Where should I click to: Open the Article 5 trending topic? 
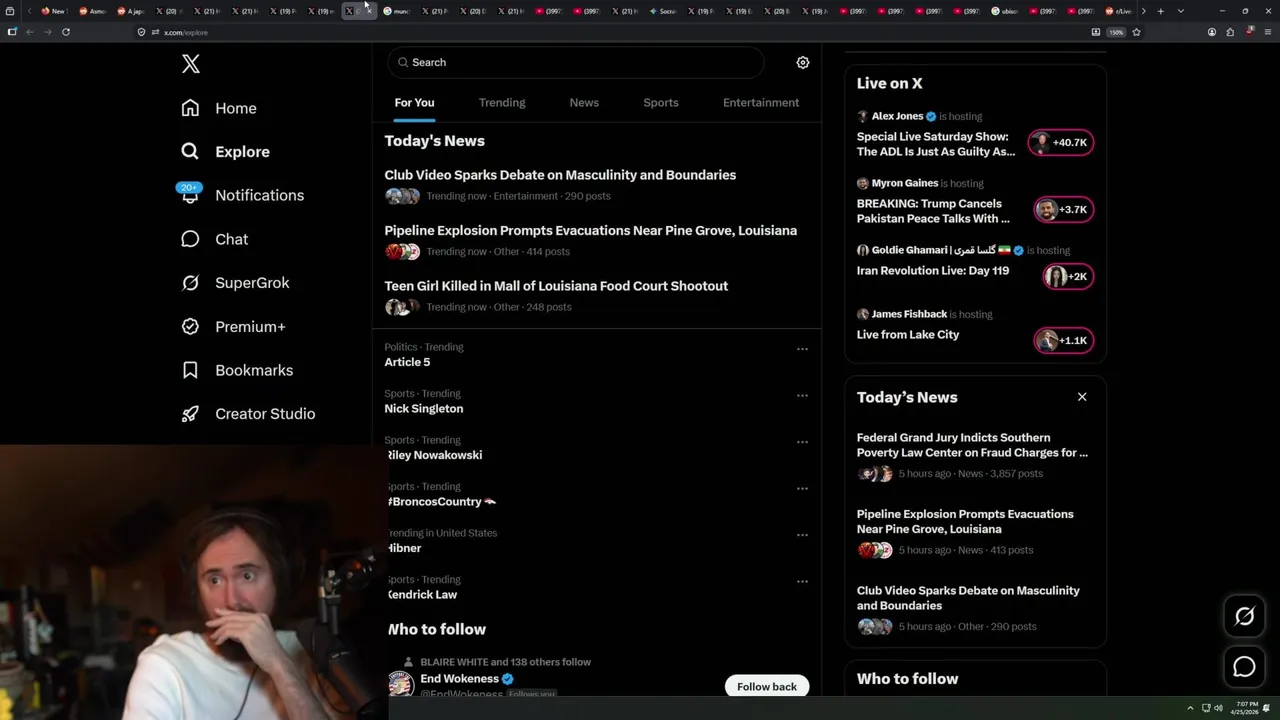(407, 362)
